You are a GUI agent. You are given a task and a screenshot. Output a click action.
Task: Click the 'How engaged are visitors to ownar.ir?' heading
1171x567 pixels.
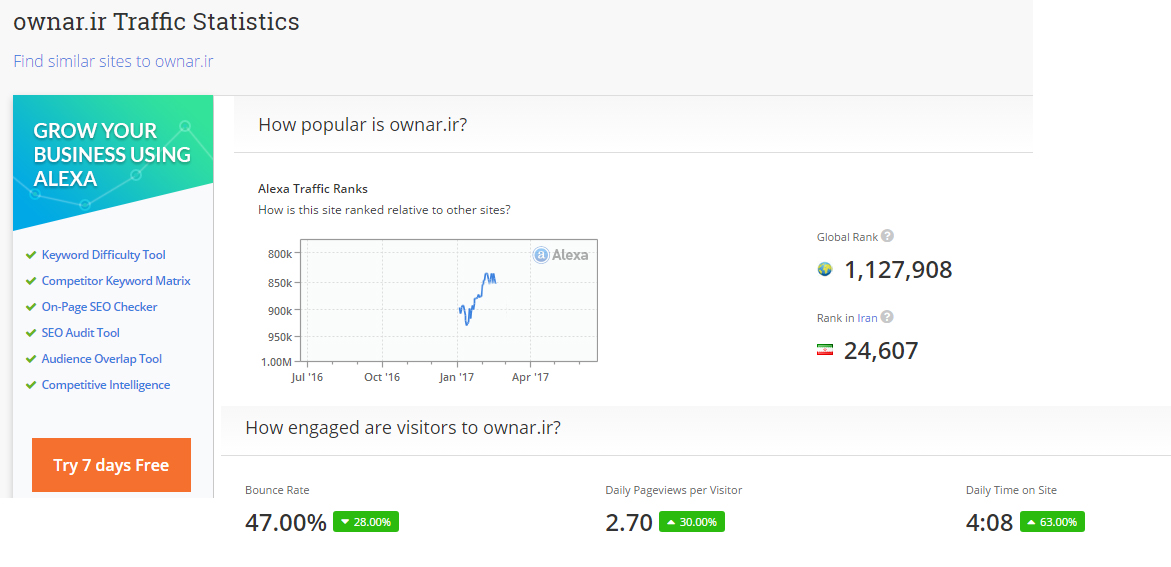(x=403, y=428)
